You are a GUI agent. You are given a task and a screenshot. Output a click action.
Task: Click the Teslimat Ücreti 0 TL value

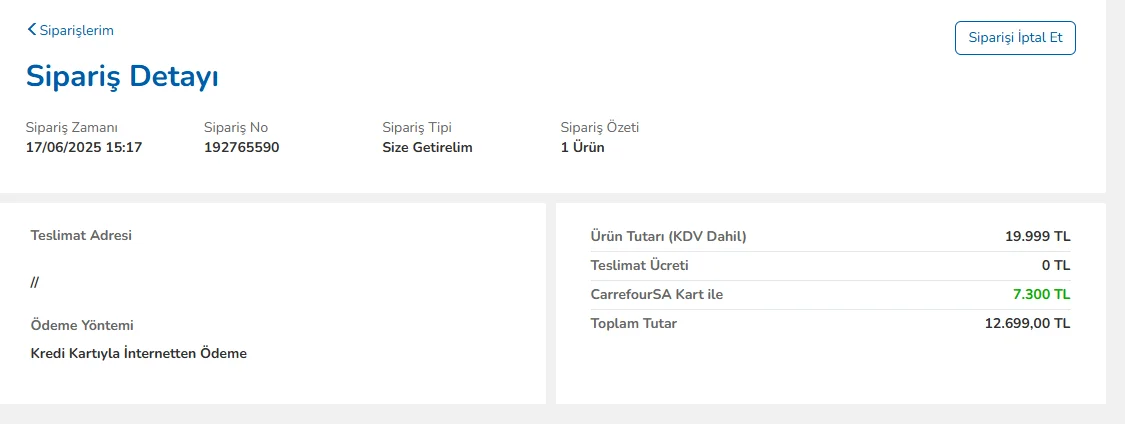(x=1055, y=265)
